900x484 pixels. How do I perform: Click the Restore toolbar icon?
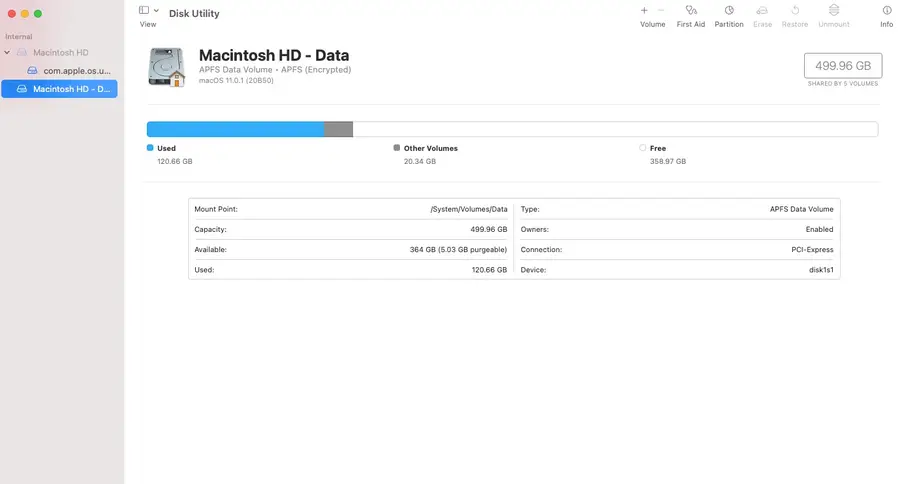coord(794,10)
